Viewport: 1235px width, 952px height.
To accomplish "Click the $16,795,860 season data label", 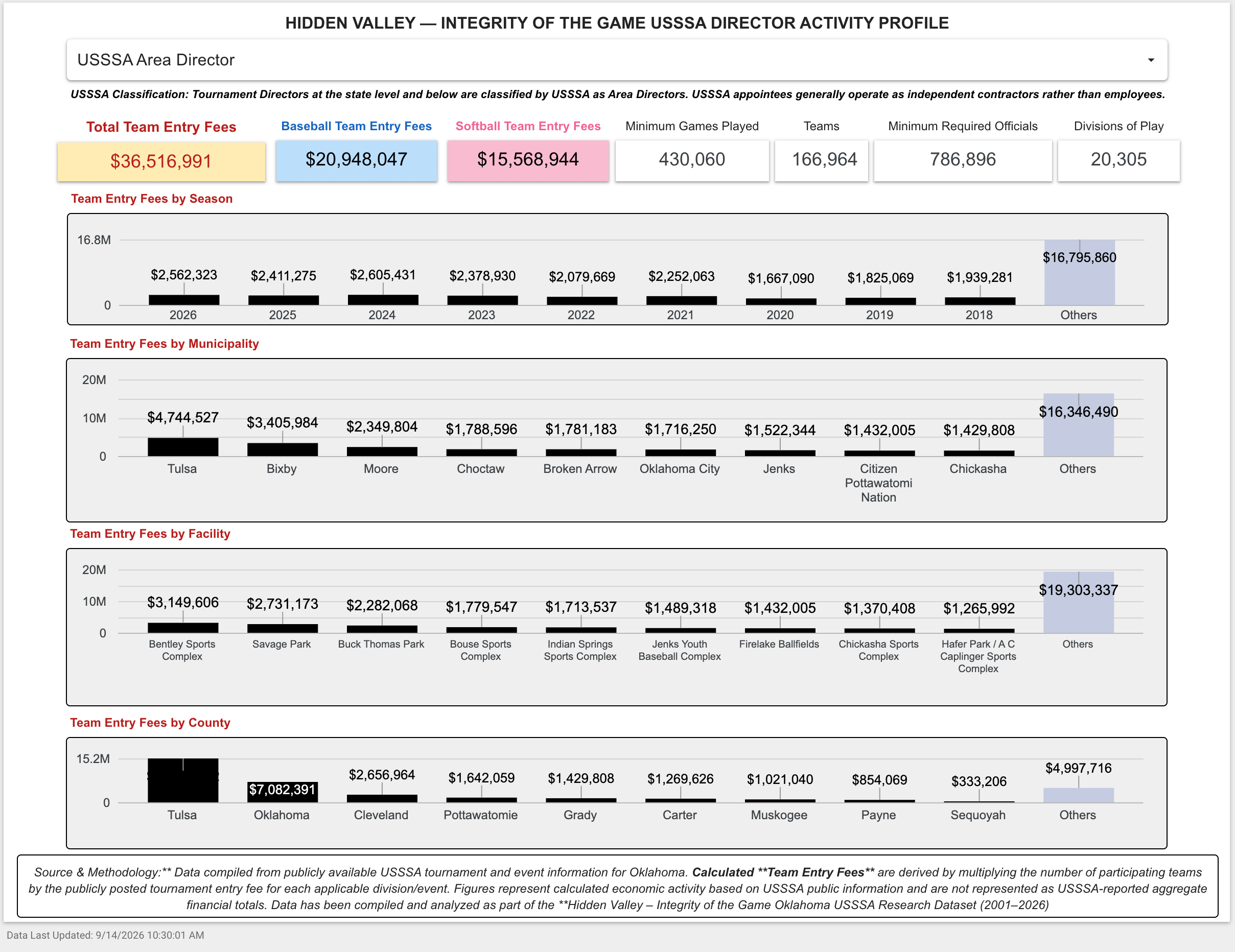I will [x=1080, y=258].
